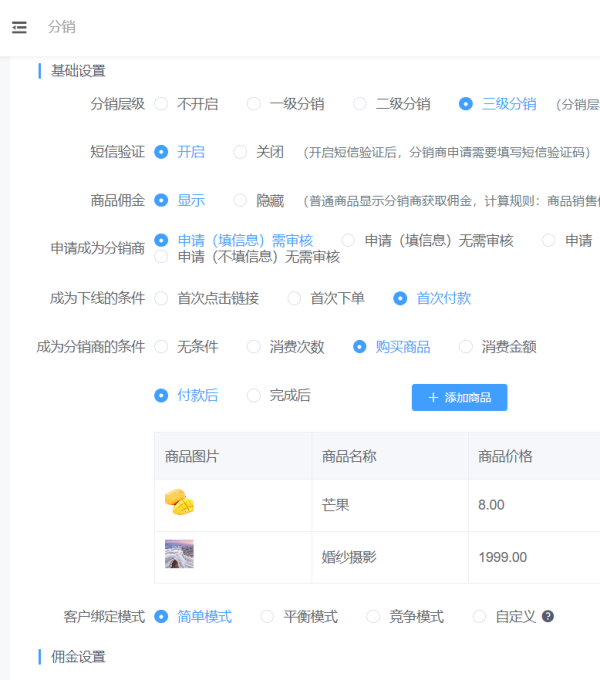The image size is (600, 680).
Task: Click price 8.00
Action: 491,505
